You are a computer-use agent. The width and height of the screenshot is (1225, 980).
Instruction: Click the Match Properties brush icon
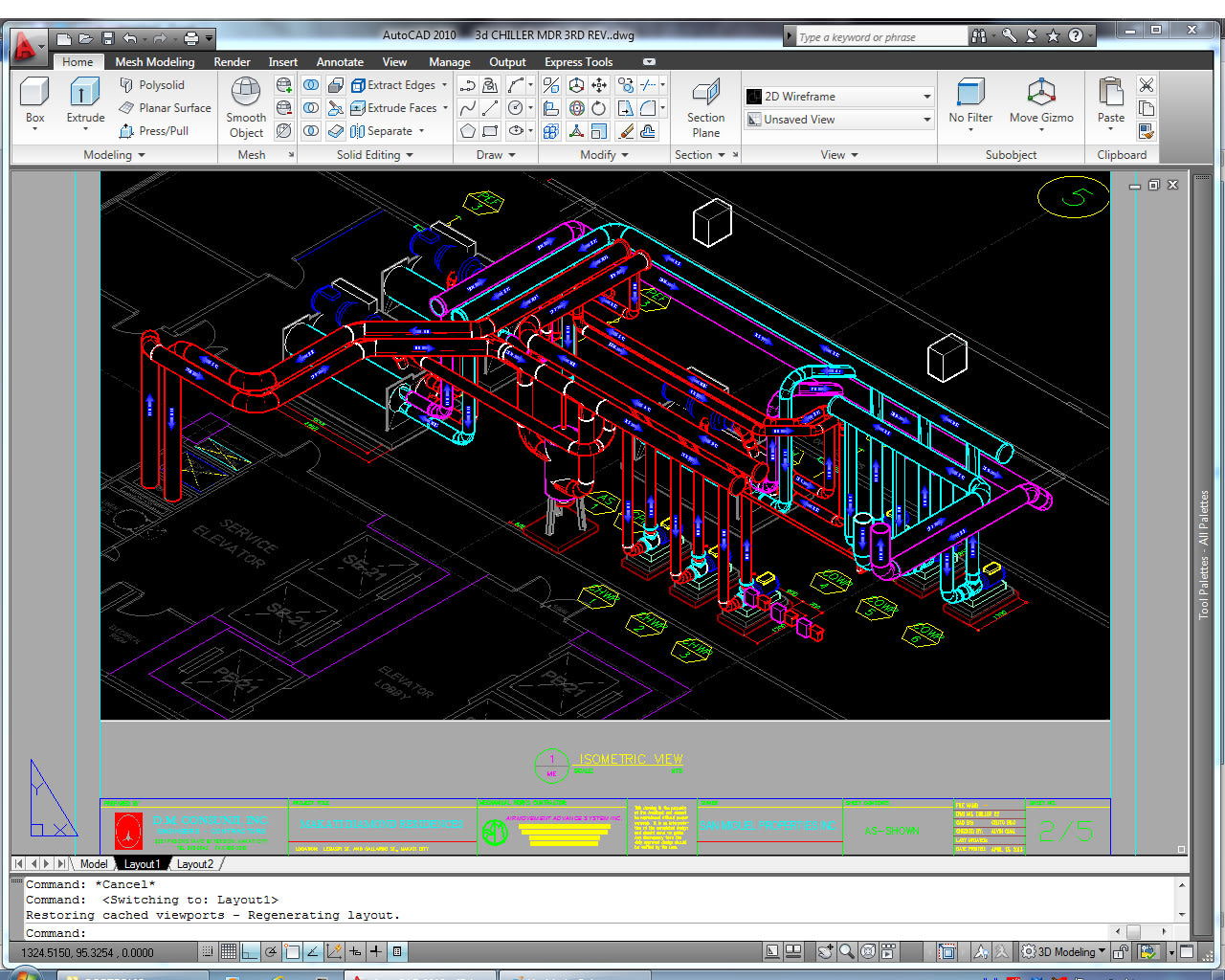(x=1147, y=131)
